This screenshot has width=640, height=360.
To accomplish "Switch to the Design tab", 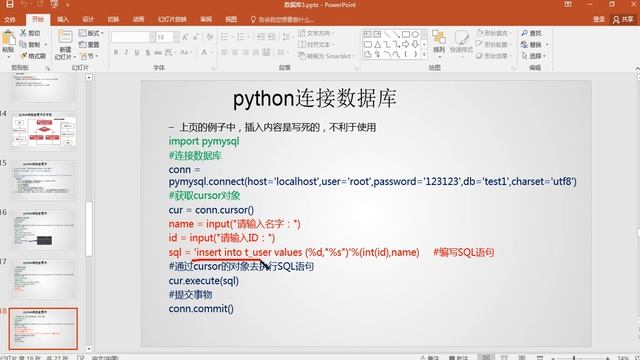I will 88,19.
